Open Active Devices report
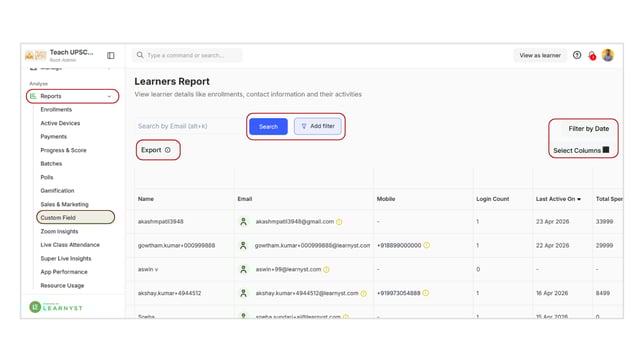 [x=60, y=123]
